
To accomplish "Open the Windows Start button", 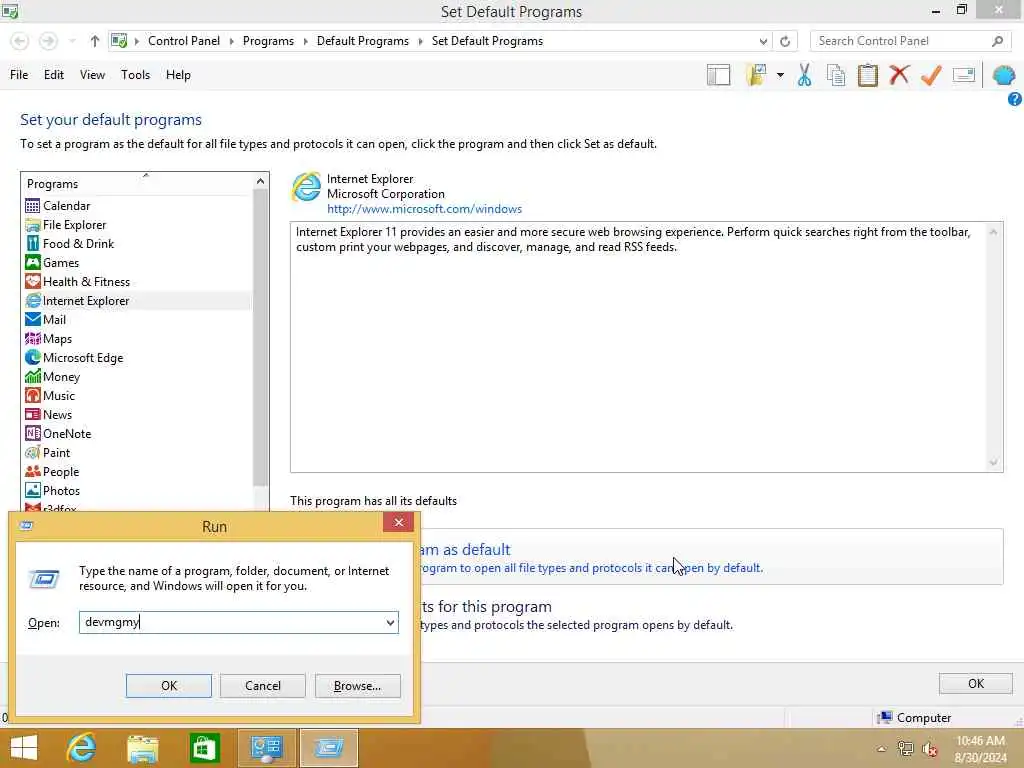I will (x=24, y=748).
